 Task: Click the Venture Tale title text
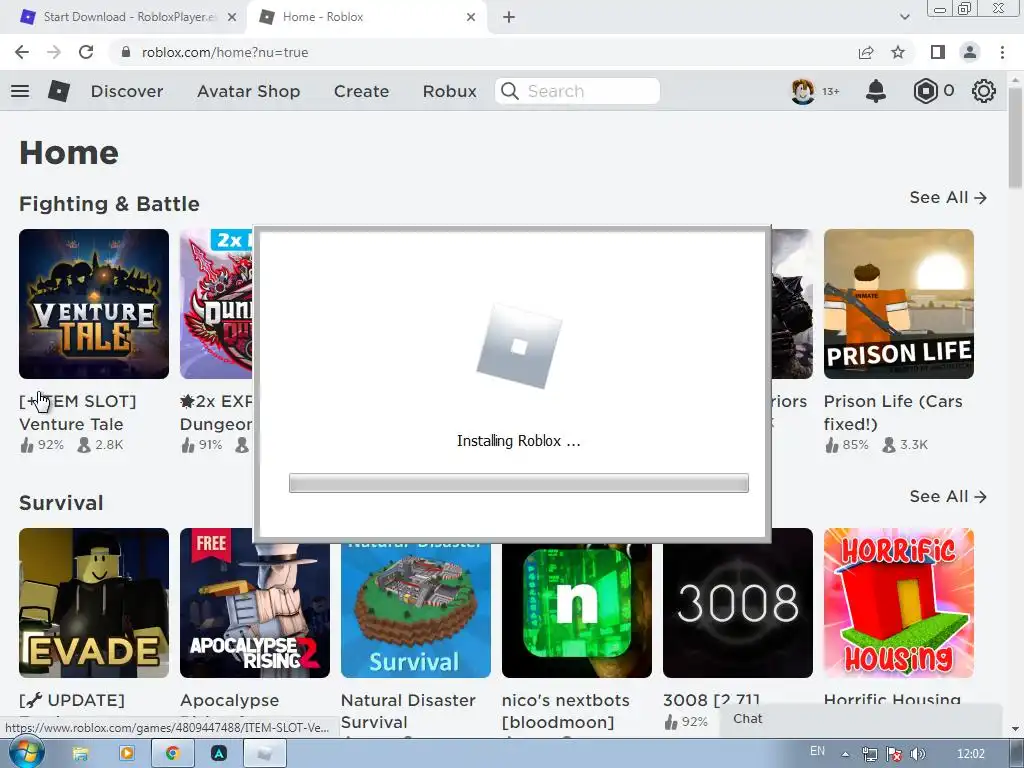(x=78, y=412)
